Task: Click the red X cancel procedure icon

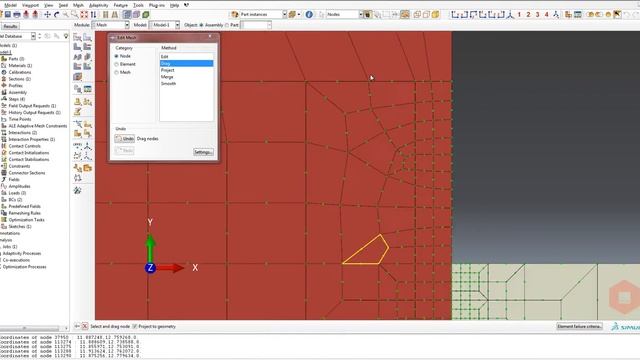Action: (x=85, y=327)
